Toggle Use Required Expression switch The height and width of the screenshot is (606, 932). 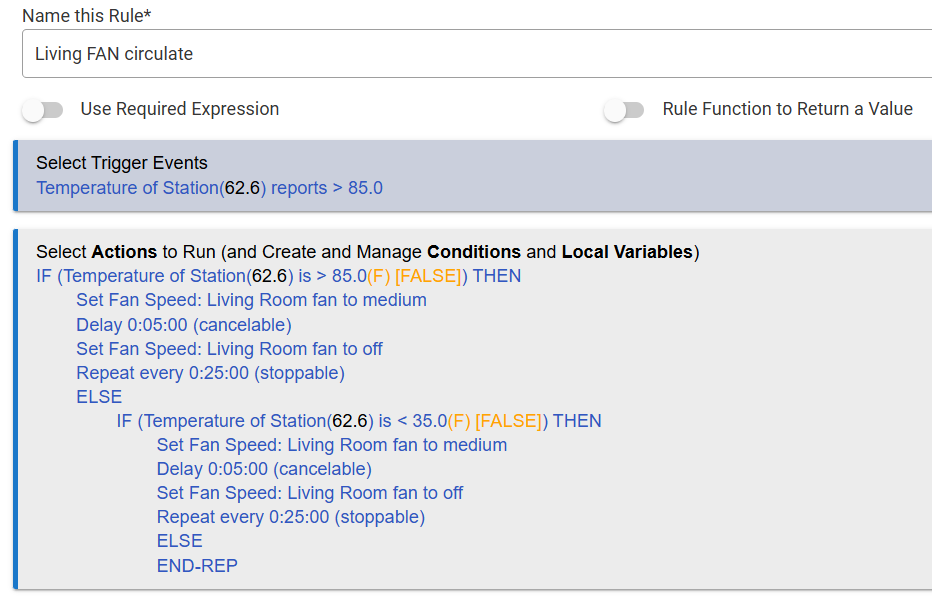click(42, 110)
